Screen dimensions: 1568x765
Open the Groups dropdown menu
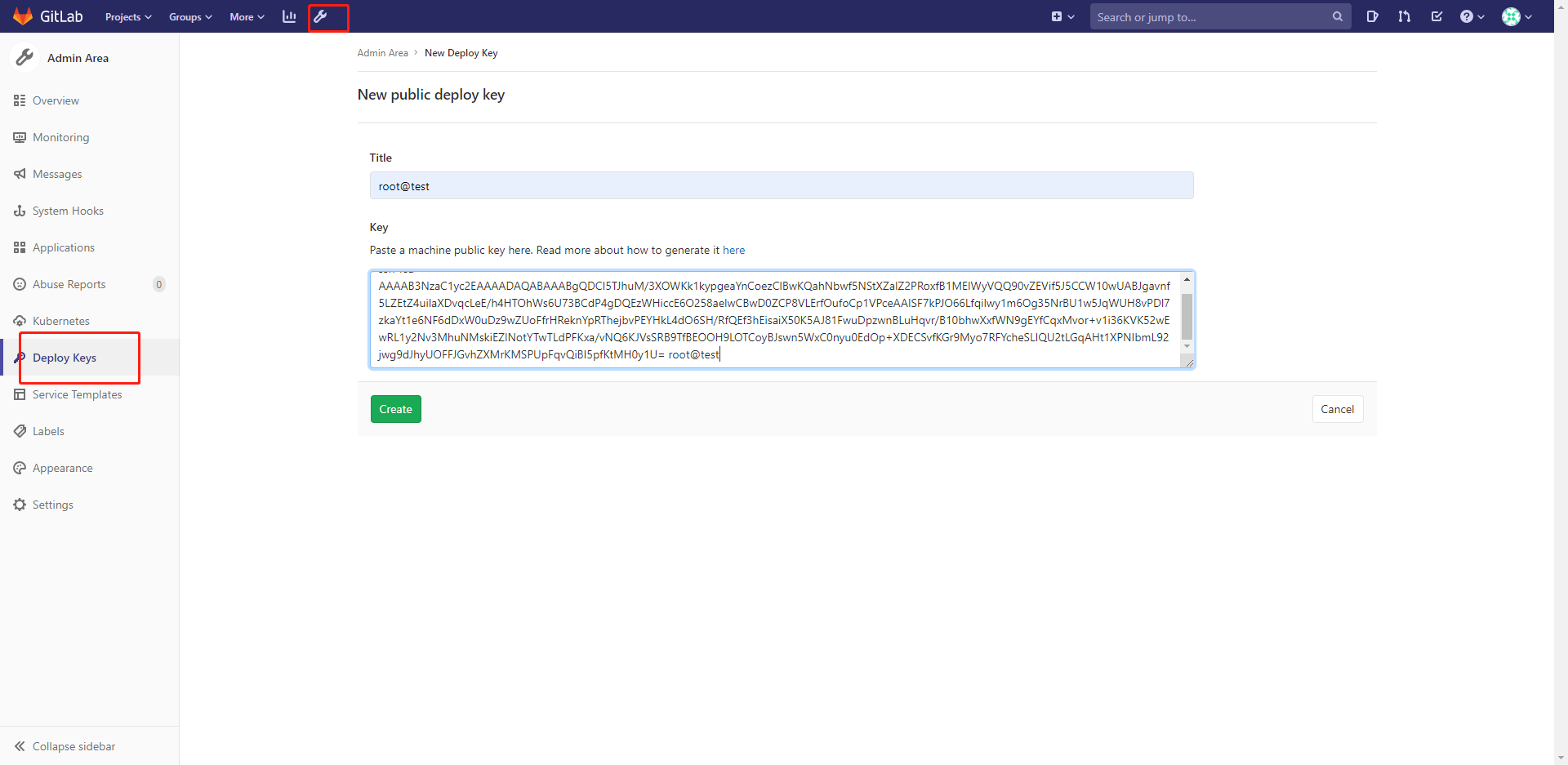pos(190,16)
